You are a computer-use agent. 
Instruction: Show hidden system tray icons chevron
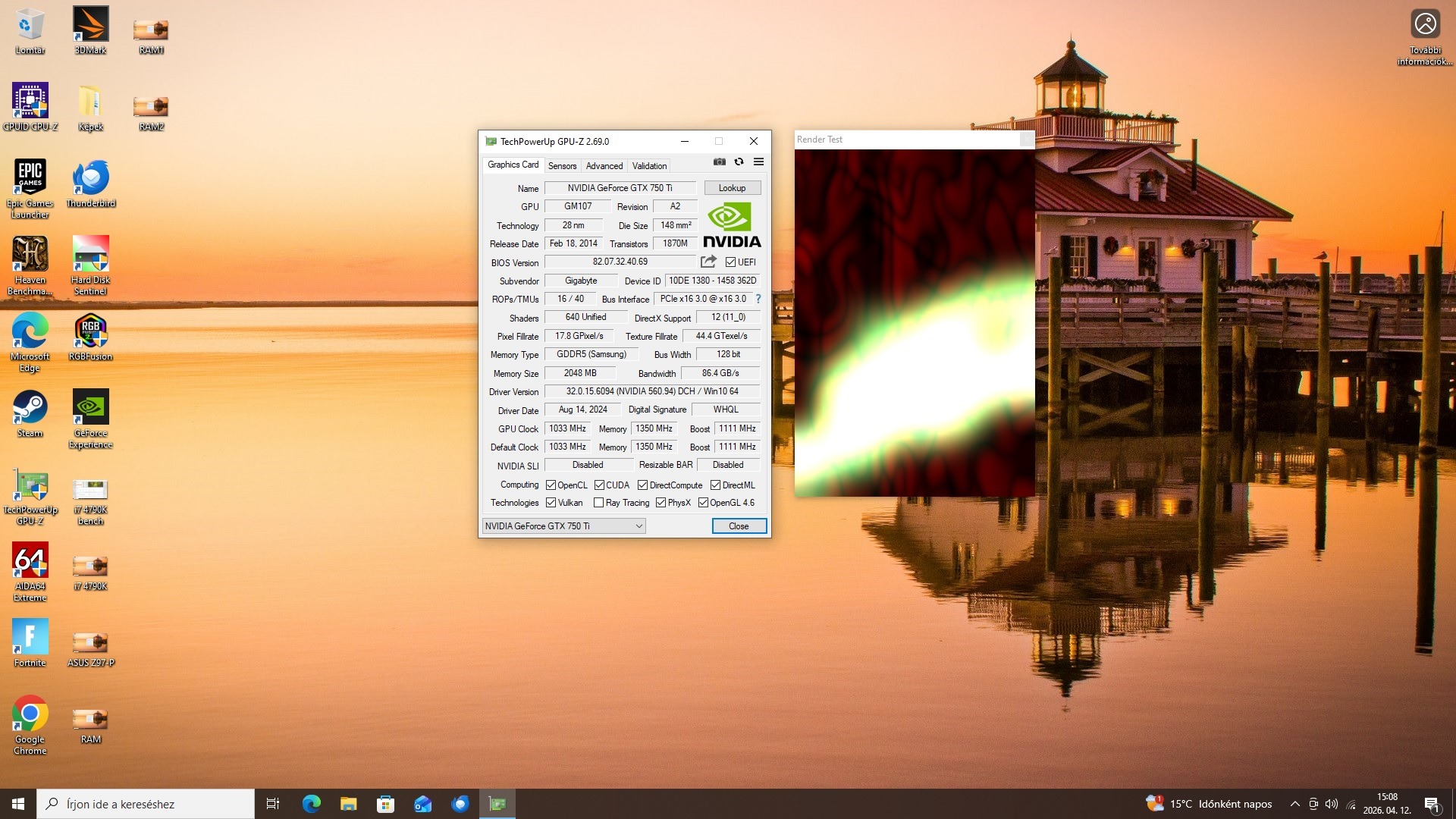tap(1294, 804)
